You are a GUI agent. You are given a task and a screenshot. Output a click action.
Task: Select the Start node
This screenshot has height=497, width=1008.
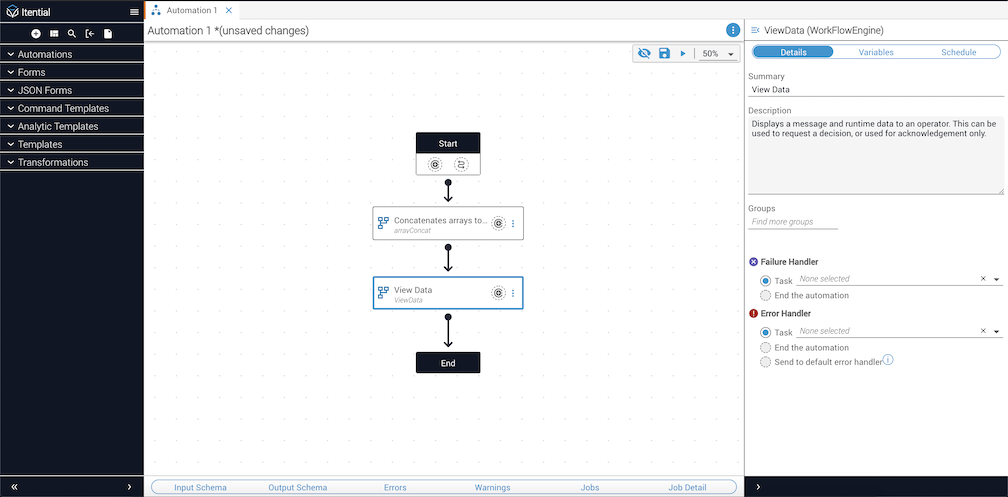(x=448, y=143)
